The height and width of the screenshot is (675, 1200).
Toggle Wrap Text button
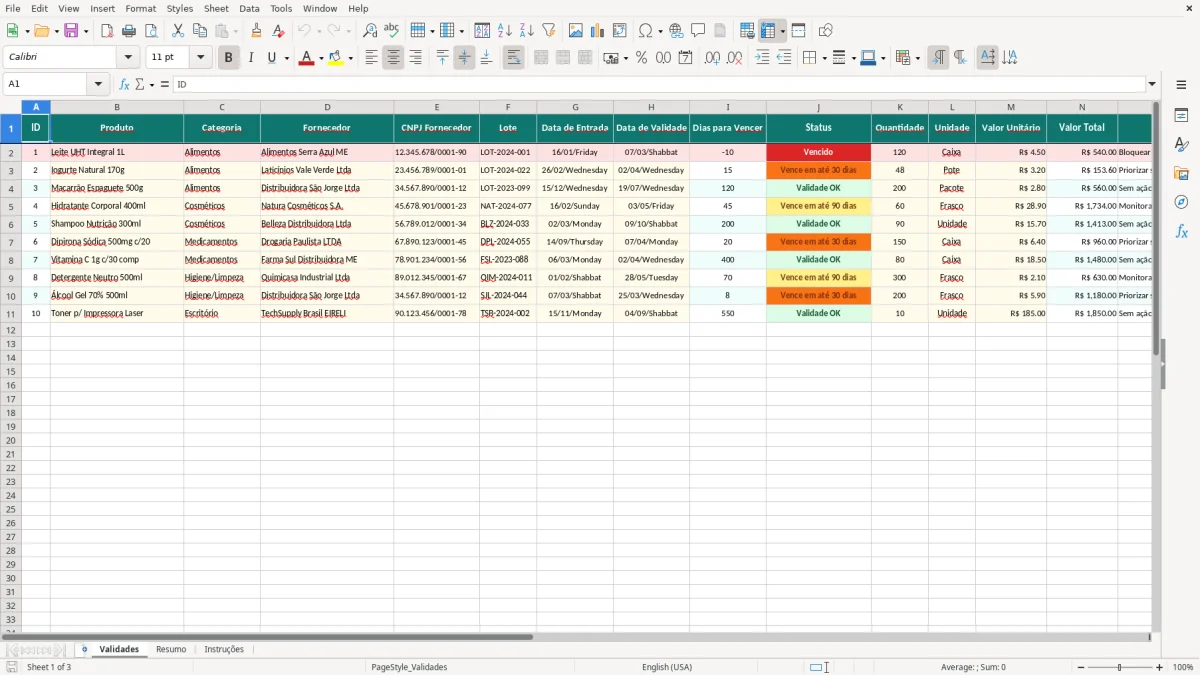513,58
